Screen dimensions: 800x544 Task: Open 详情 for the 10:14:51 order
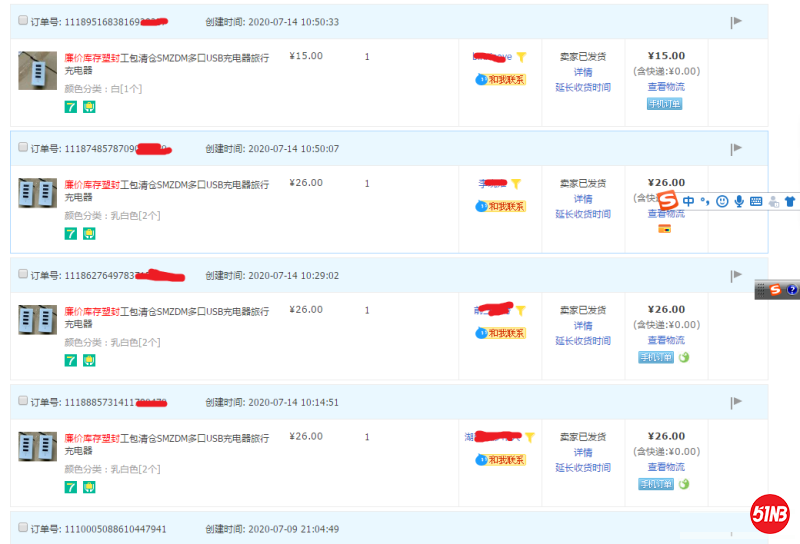tap(583, 452)
